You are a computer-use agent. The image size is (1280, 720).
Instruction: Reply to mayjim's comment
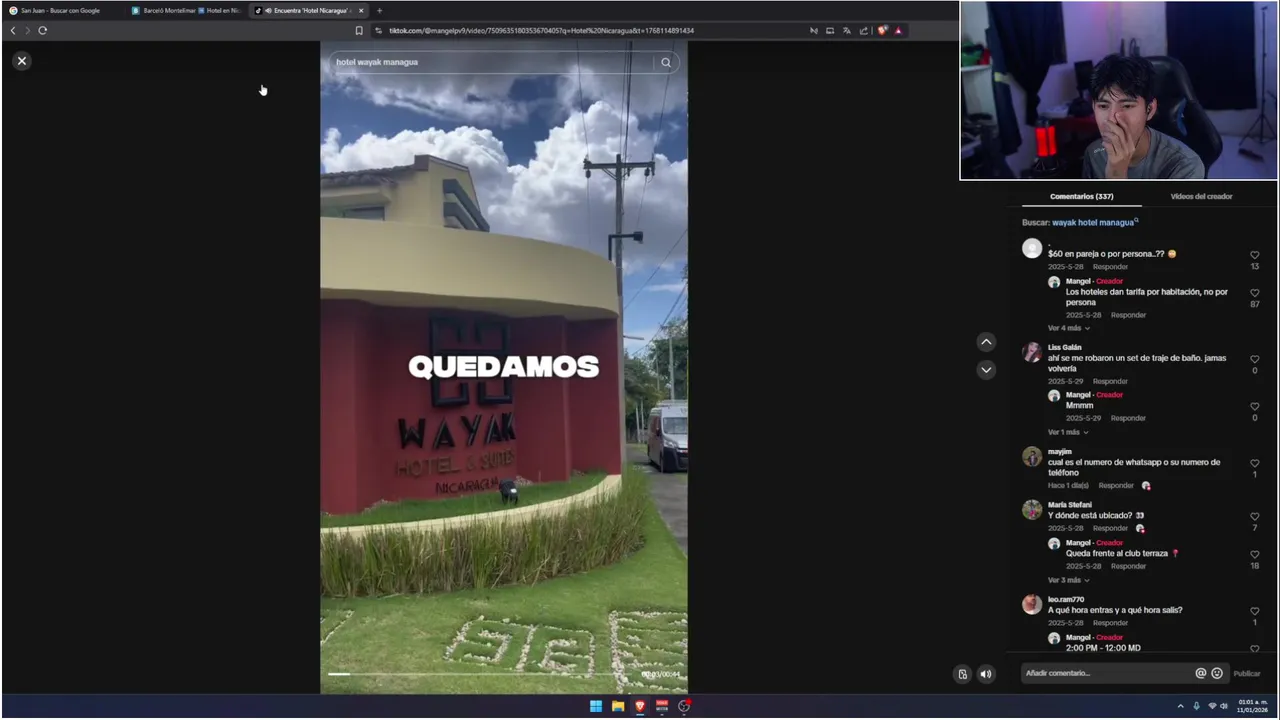point(1116,485)
